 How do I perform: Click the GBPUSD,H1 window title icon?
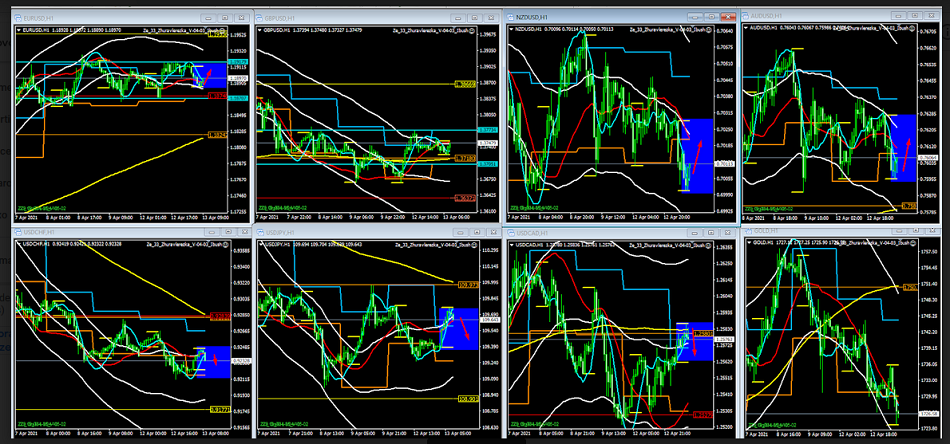(x=260, y=18)
